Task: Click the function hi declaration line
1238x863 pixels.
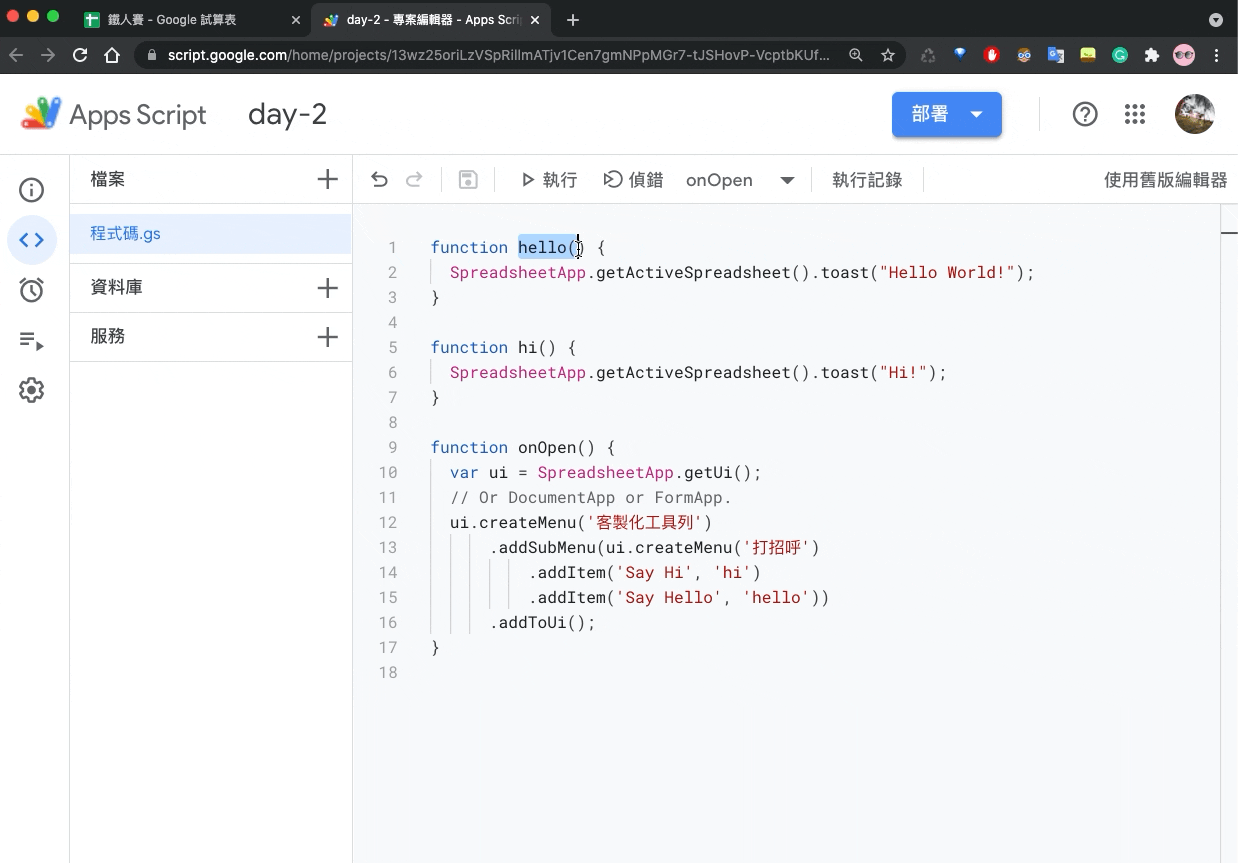Action: (503, 347)
